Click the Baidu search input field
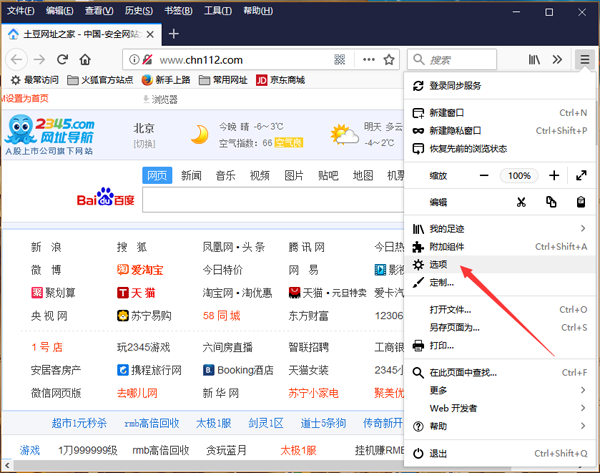Screen dimensions: 600x473 [273, 200]
